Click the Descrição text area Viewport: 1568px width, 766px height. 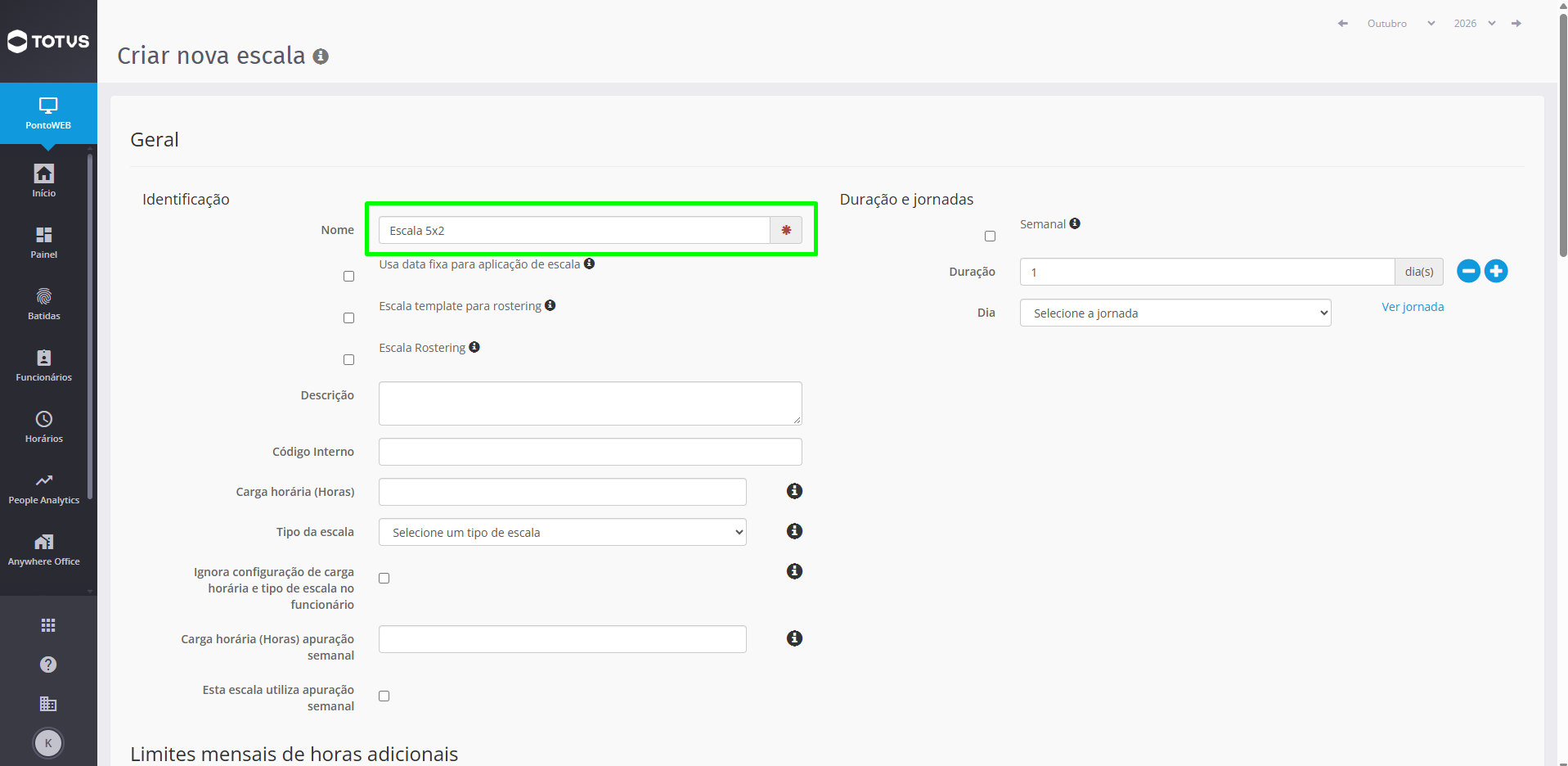(591, 403)
